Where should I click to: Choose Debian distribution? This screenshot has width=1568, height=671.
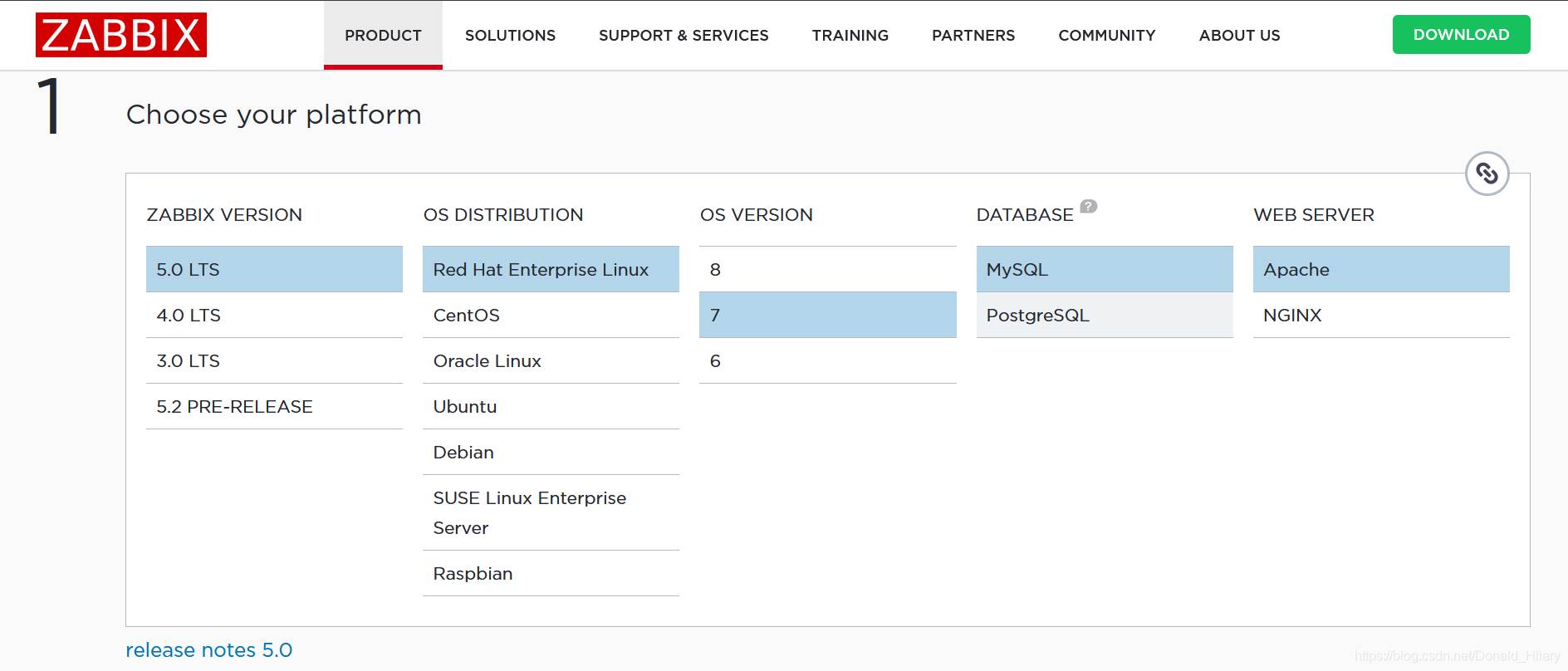(551, 452)
